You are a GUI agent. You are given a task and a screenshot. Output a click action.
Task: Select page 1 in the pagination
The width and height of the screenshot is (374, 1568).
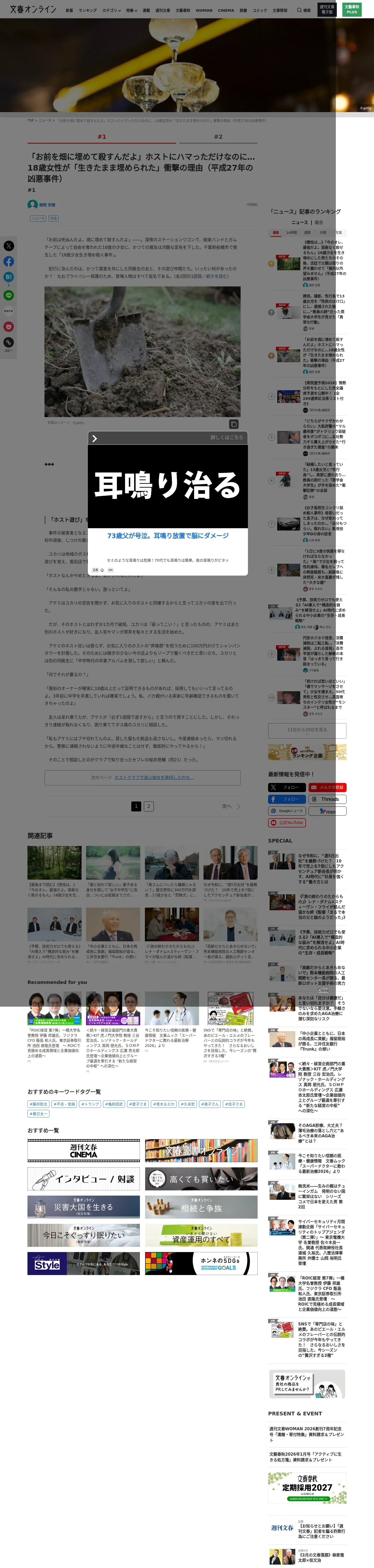(137, 806)
